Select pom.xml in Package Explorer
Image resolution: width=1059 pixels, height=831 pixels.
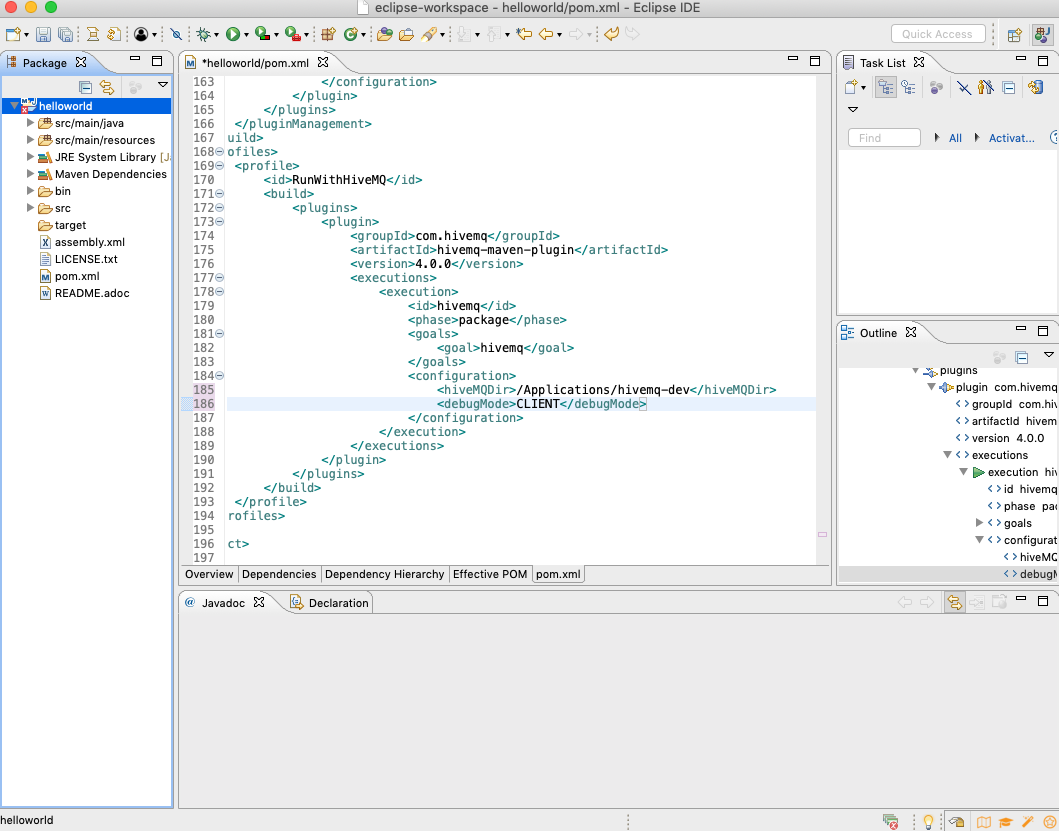pos(77,276)
